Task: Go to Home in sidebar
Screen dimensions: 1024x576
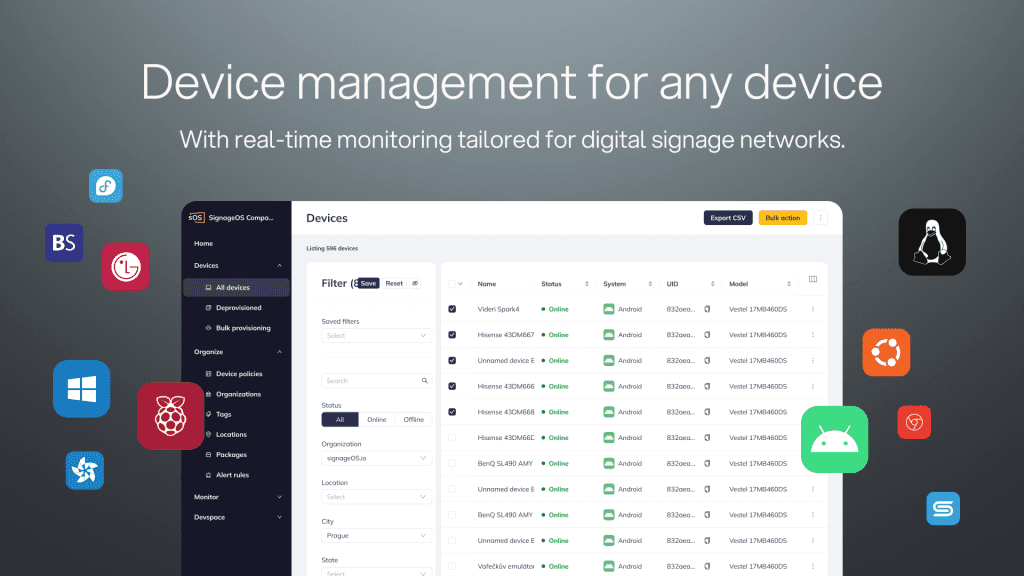Action: (x=203, y=244)
